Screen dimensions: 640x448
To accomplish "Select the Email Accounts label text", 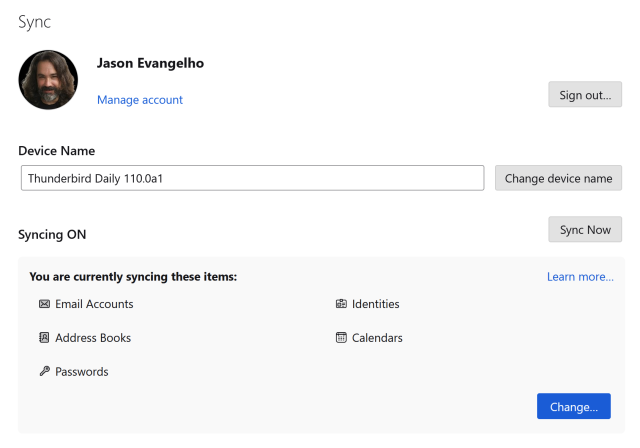I will (94, 304).
